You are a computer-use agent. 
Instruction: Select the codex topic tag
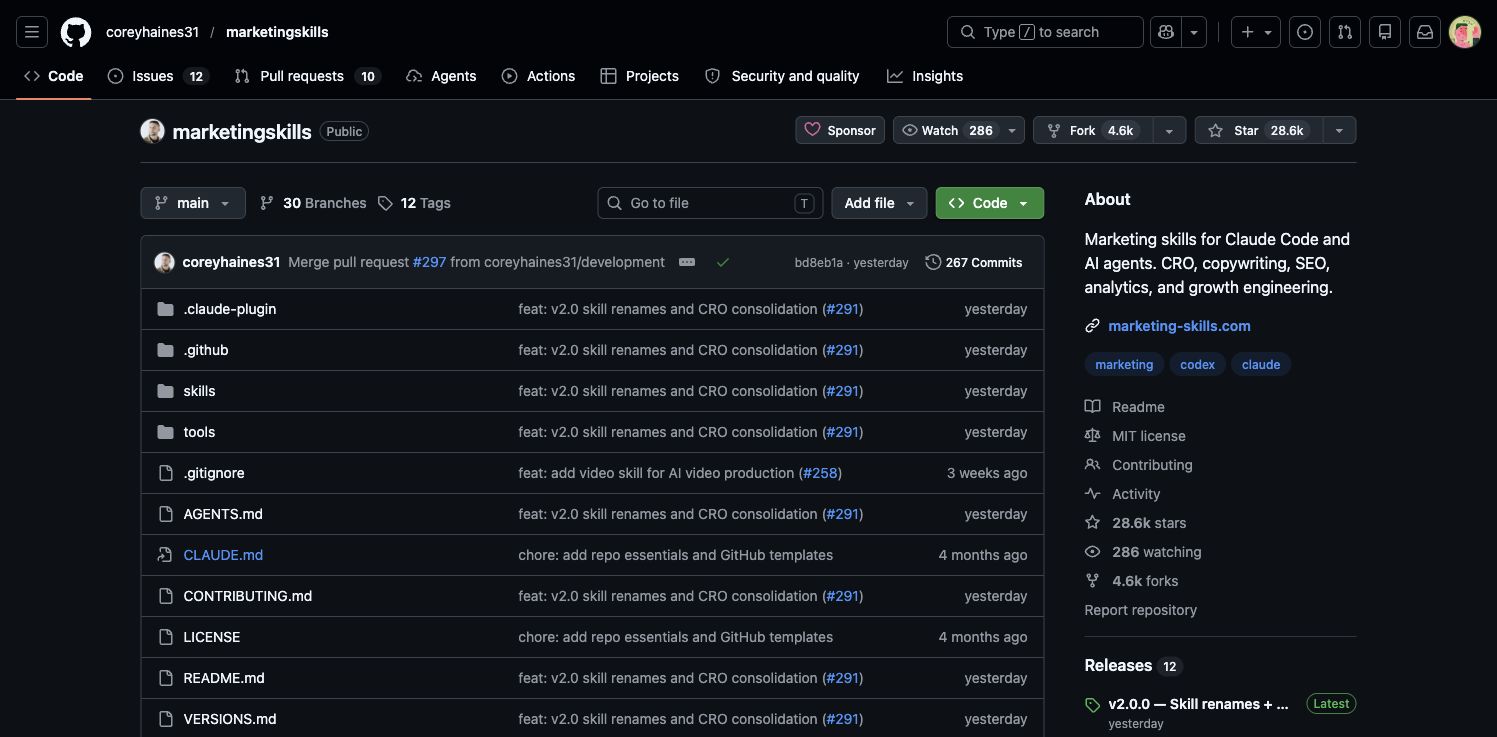1197,365
